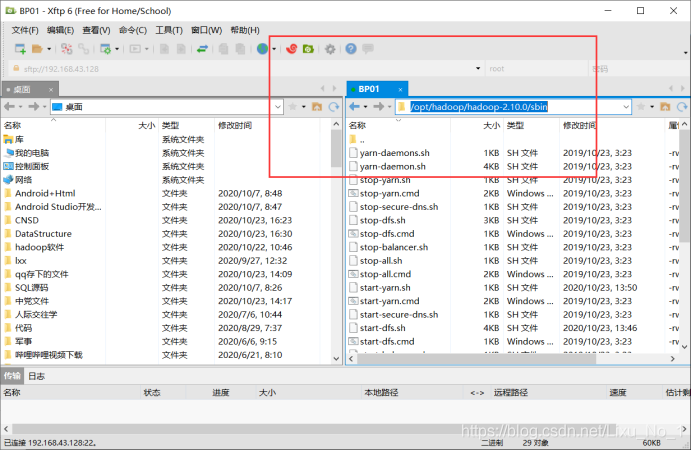Click the New Session icon

(x=20, y=49)
